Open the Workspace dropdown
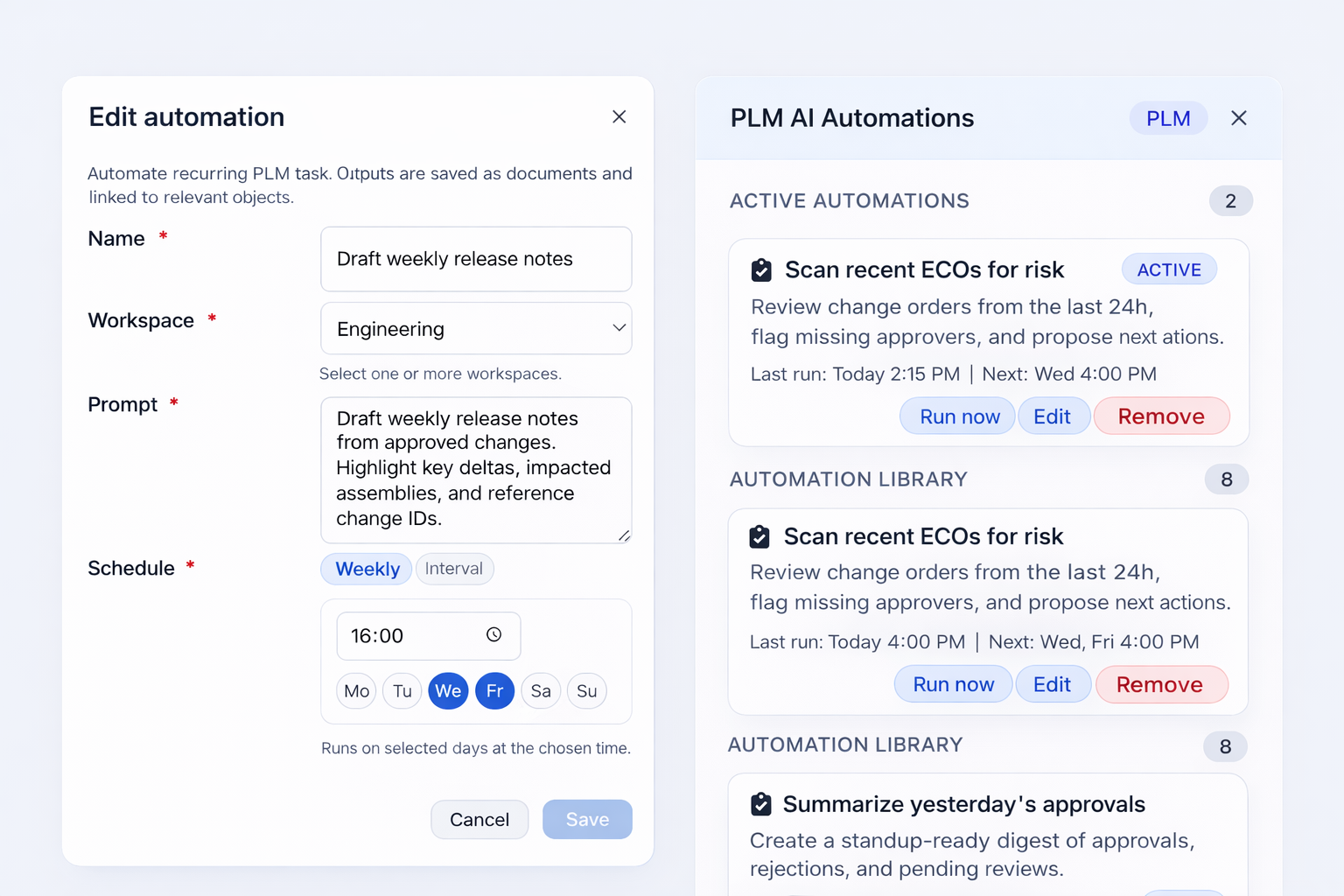1344x896 pixels. (476, 329)
